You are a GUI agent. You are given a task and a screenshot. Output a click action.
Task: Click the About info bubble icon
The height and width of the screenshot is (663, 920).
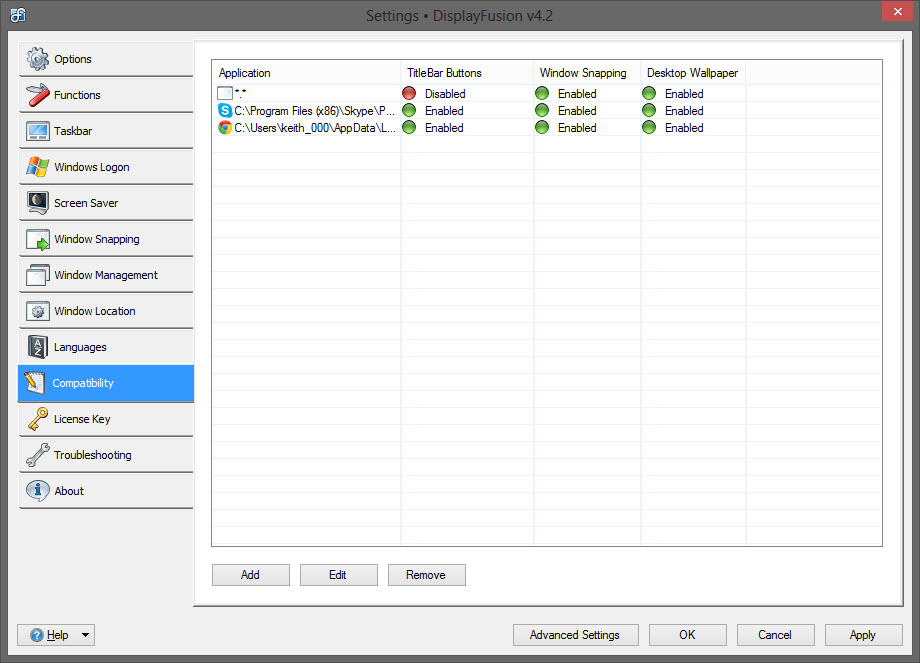(x=38, y=491)
